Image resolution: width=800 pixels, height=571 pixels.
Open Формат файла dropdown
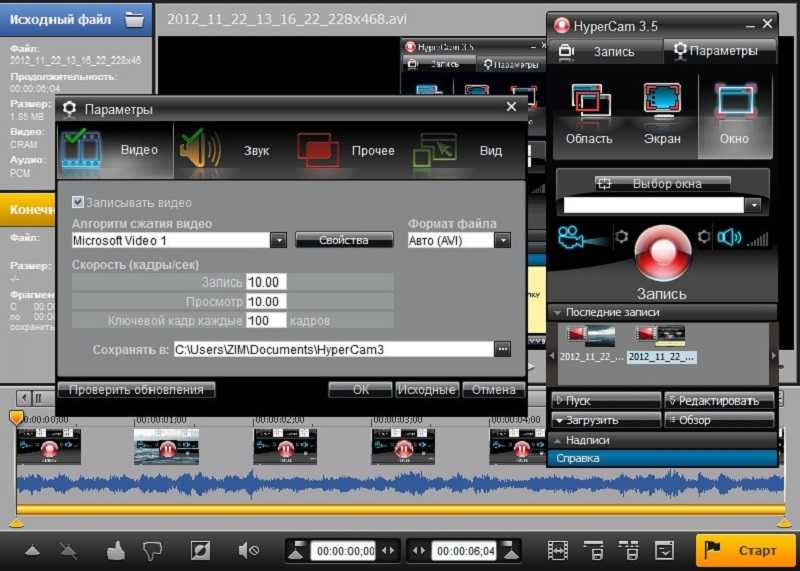(x=503, y=240)
